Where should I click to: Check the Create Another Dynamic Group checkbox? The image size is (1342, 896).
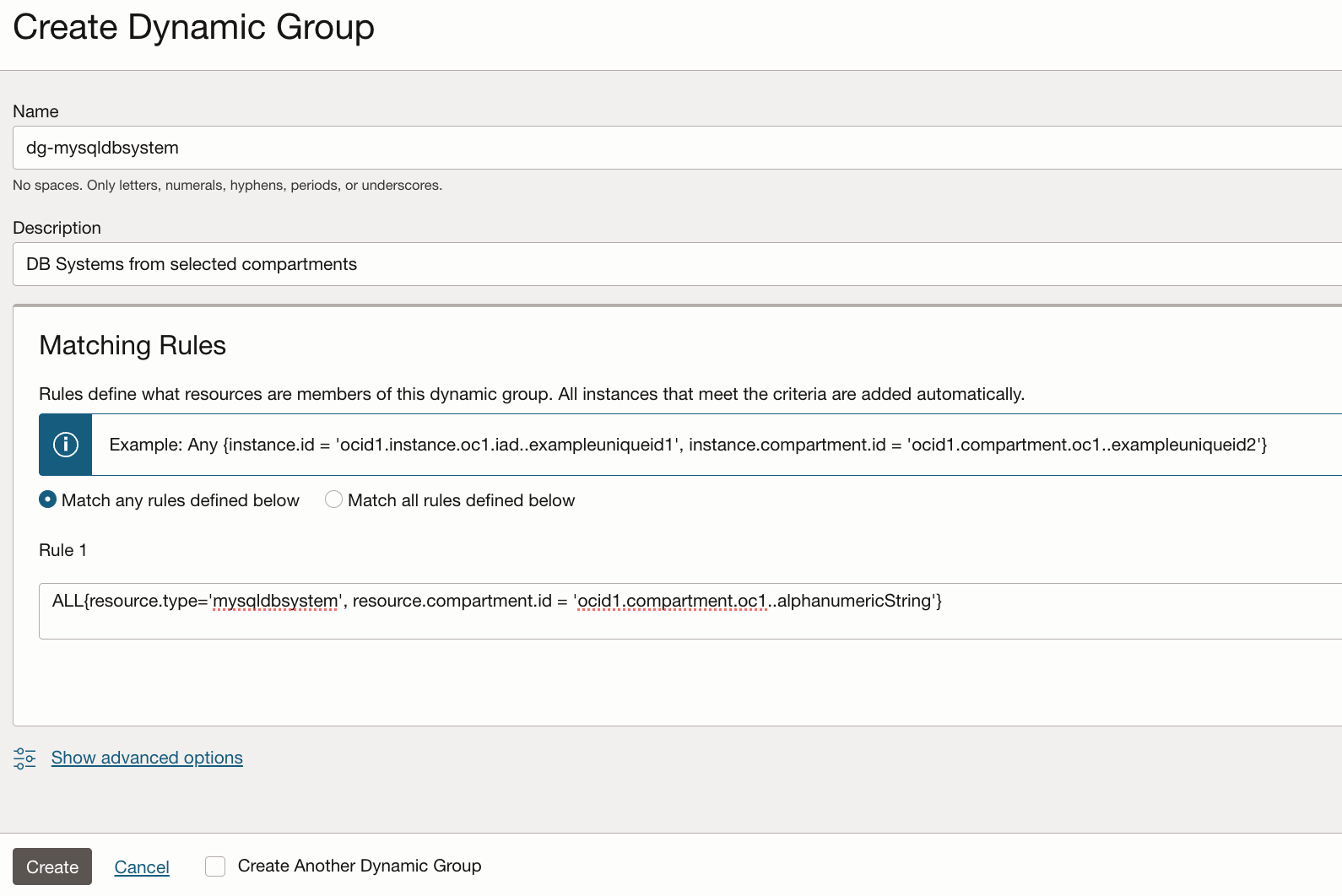click(215, 866)
